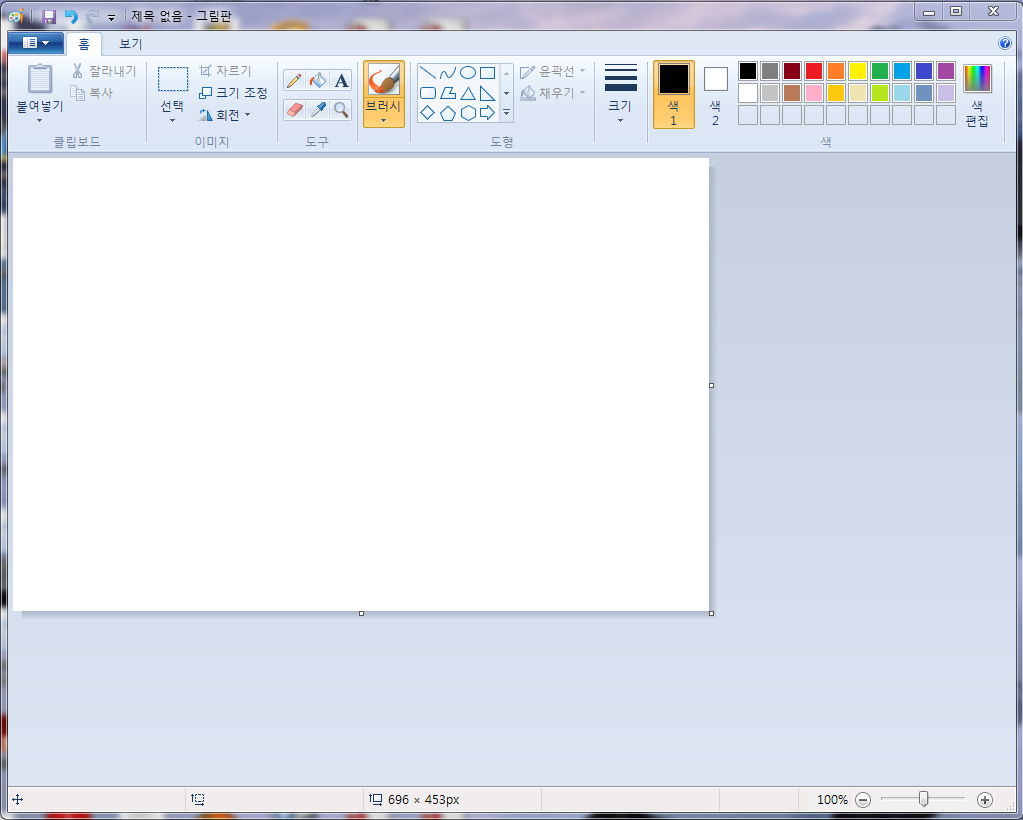Activate 색 2 background color selector

pyautogui.click(x=715, y=94)
